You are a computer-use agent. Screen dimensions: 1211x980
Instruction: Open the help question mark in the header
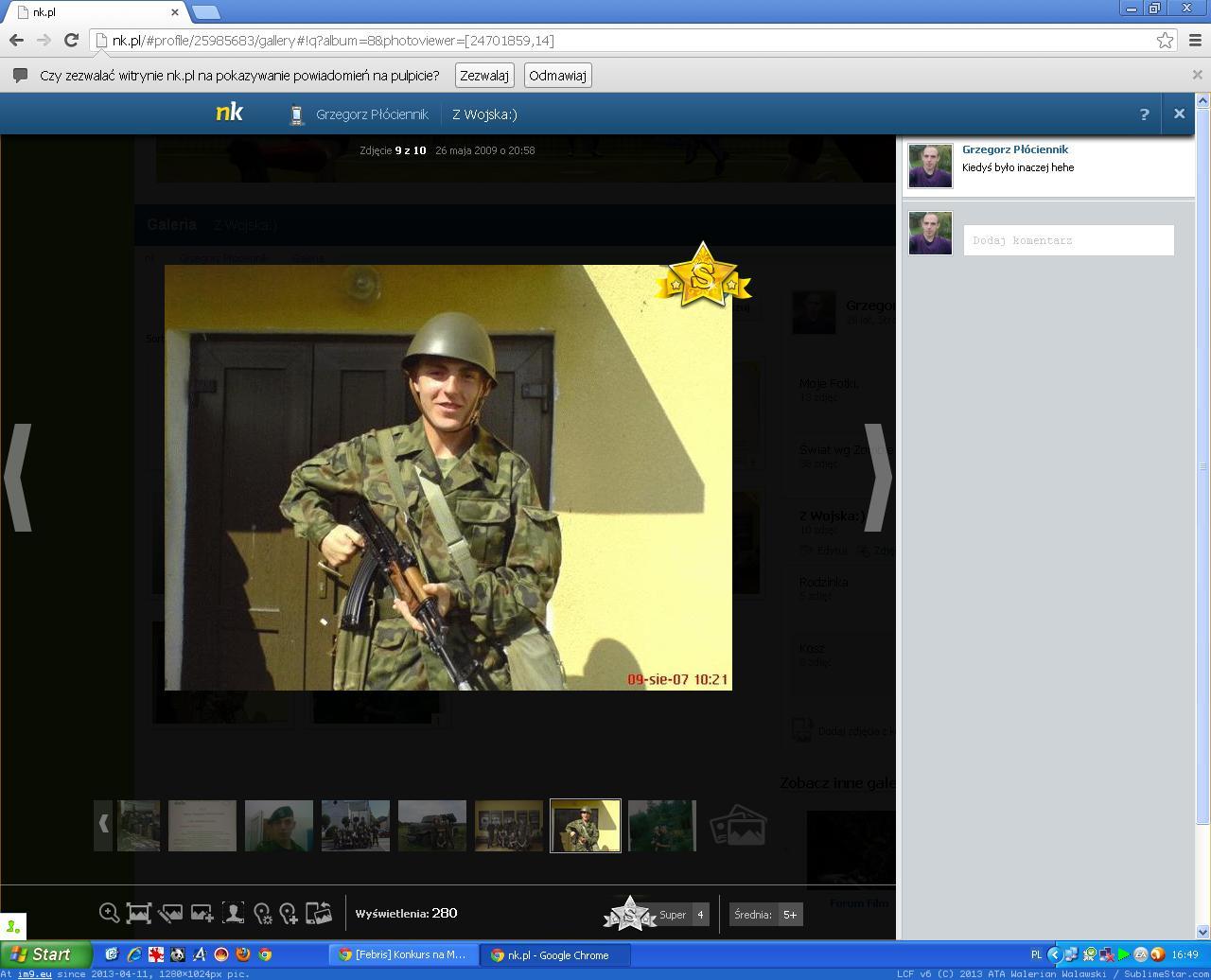(x=1144, y=114)
